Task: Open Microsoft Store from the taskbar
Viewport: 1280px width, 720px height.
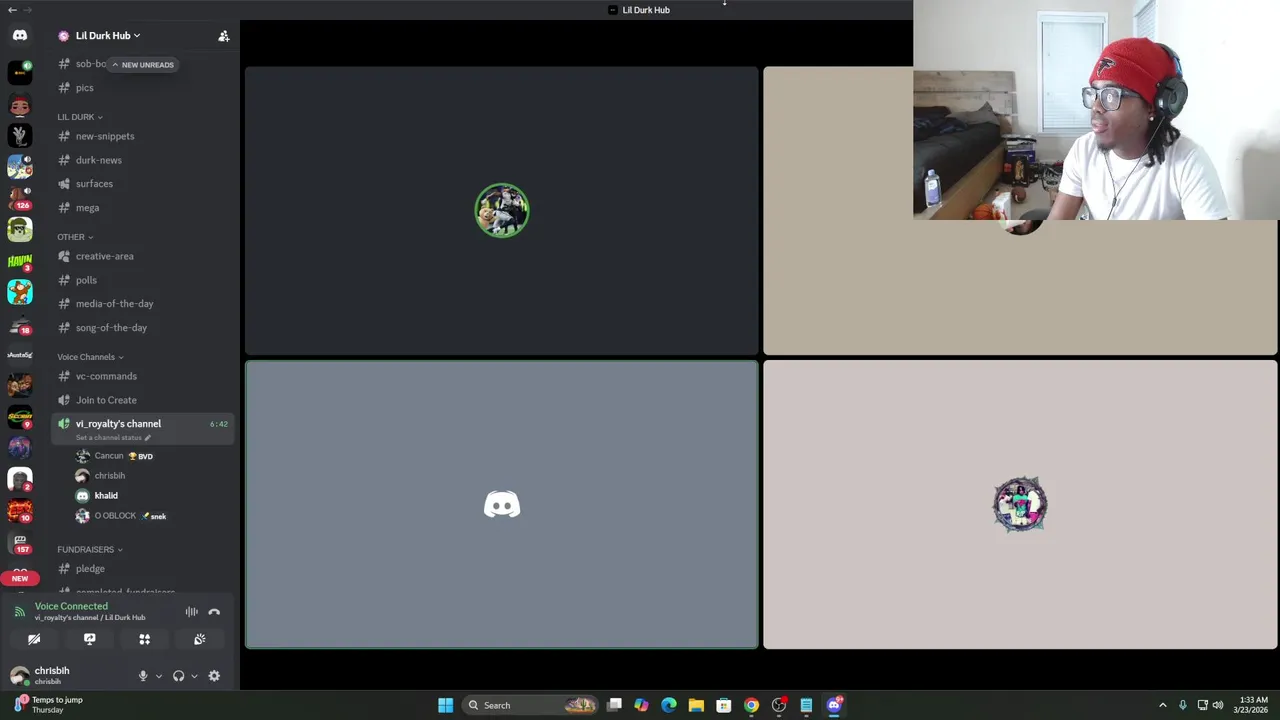Action: pyautogui.click(x=724, y=705)
